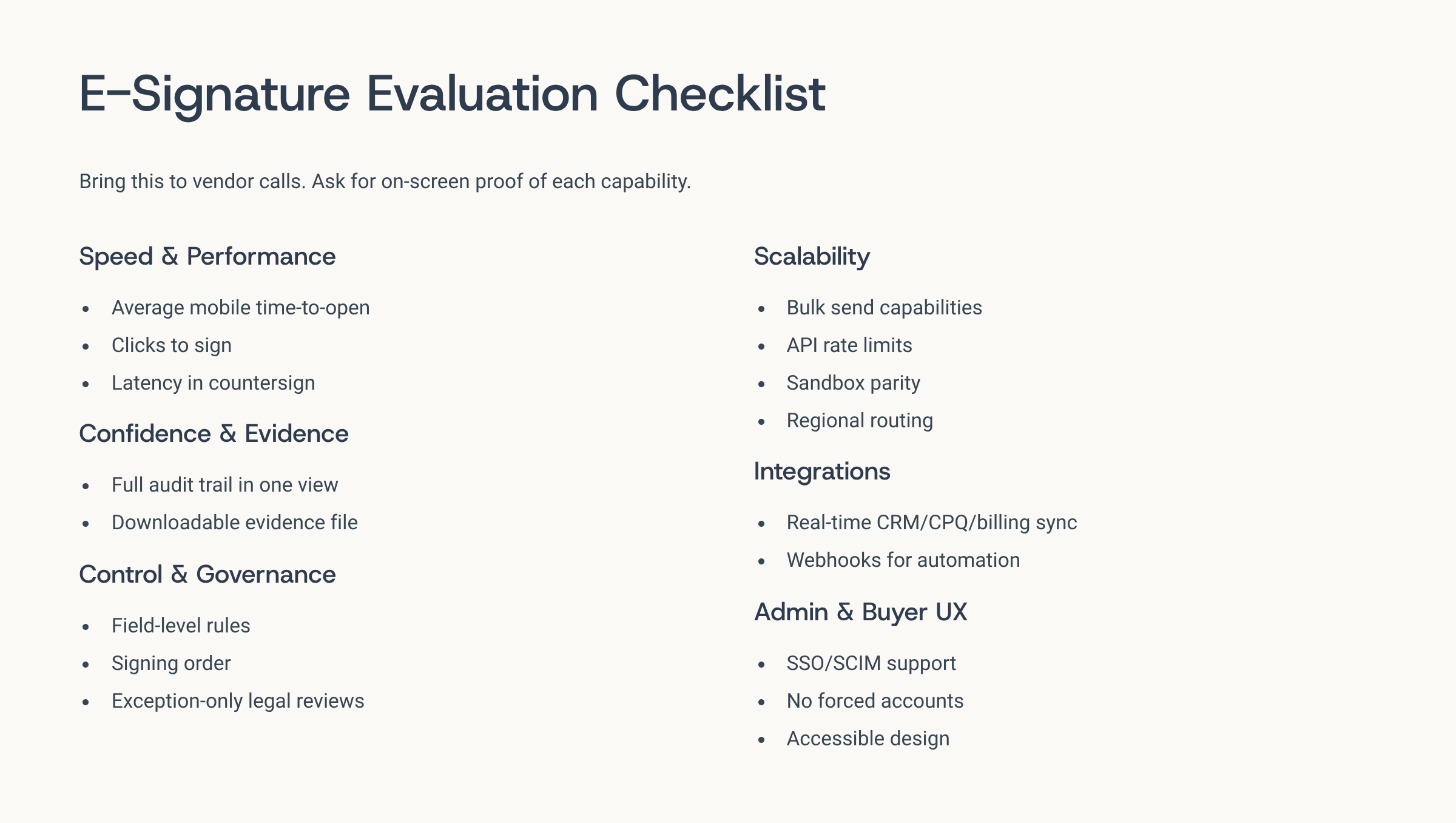Select the Average mobile time-to-open bullet
1456x823 pixels.
click(240, 308)
